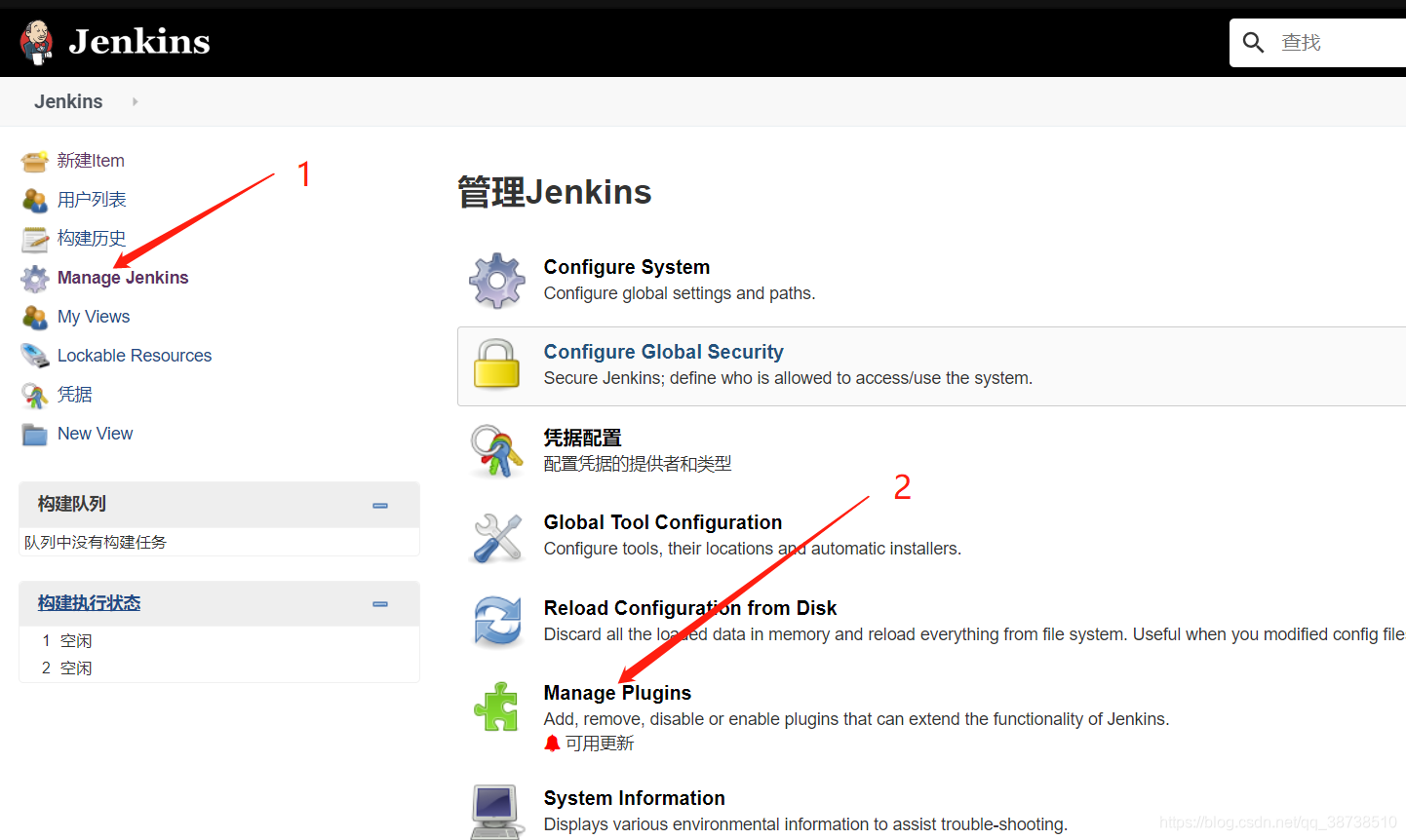Open the Configure System gear icon
The image size is (1406, 840).
(497, 279)
